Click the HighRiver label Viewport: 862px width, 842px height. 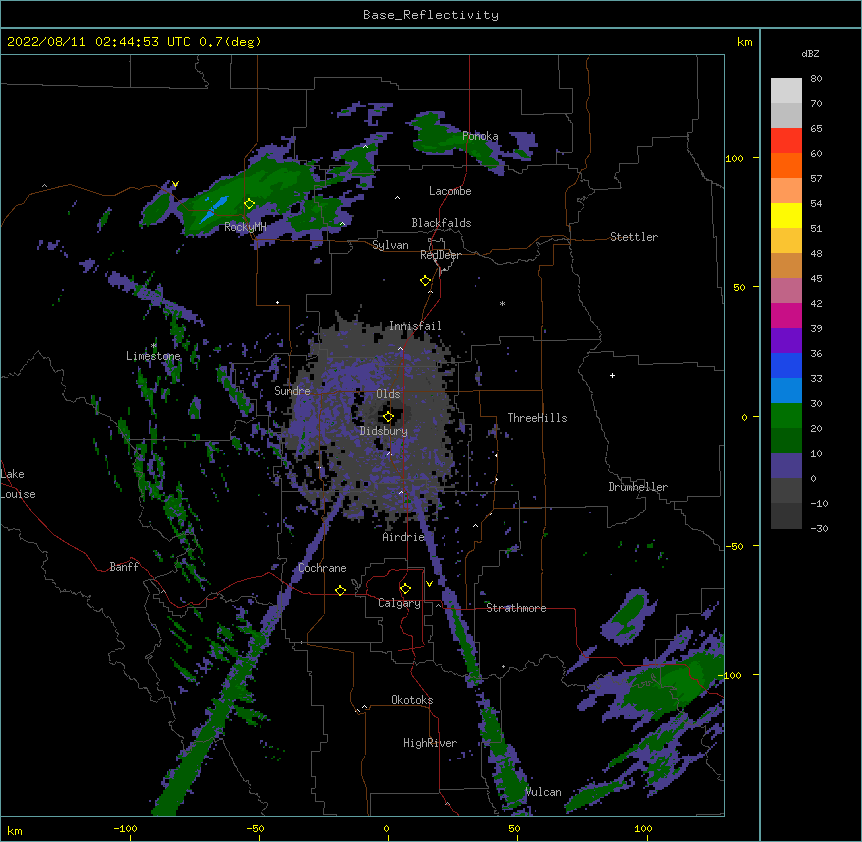[430, 743]
